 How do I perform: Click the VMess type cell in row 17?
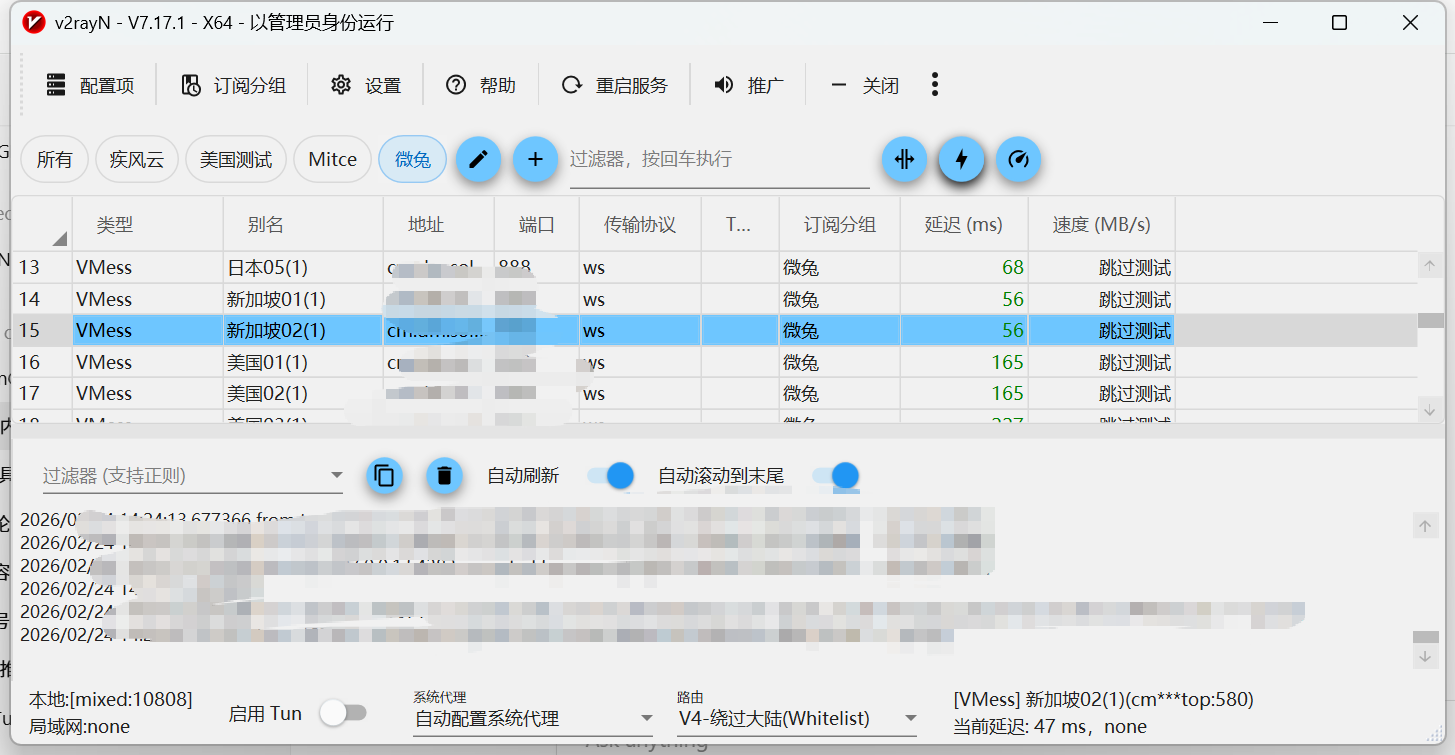click(x=104, y=393)
